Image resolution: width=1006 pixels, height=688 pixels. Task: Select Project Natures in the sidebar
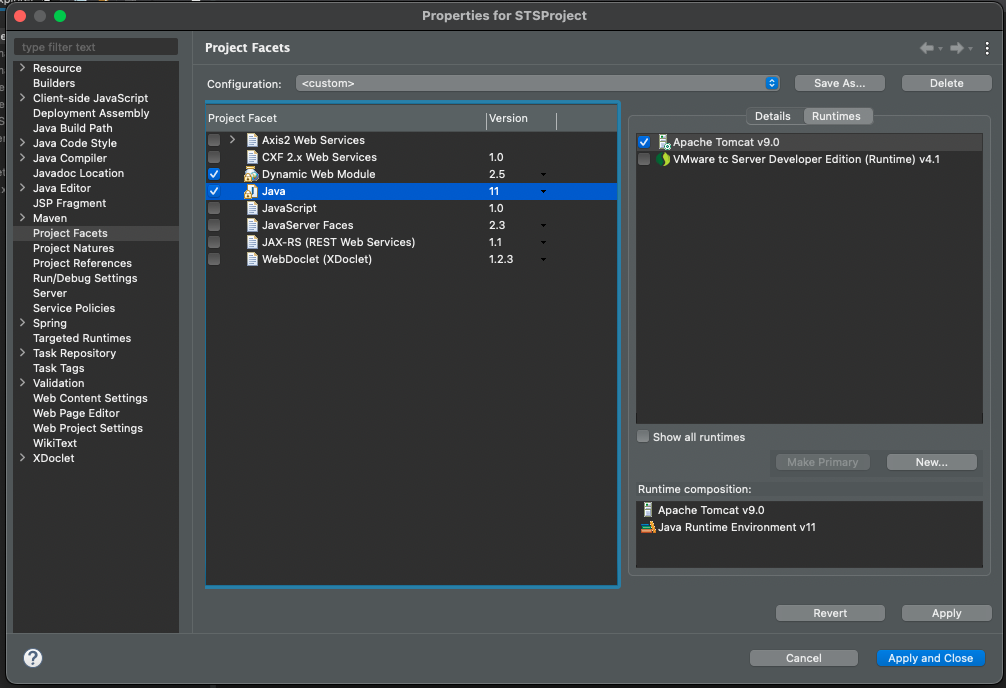[x=74, y=248]
